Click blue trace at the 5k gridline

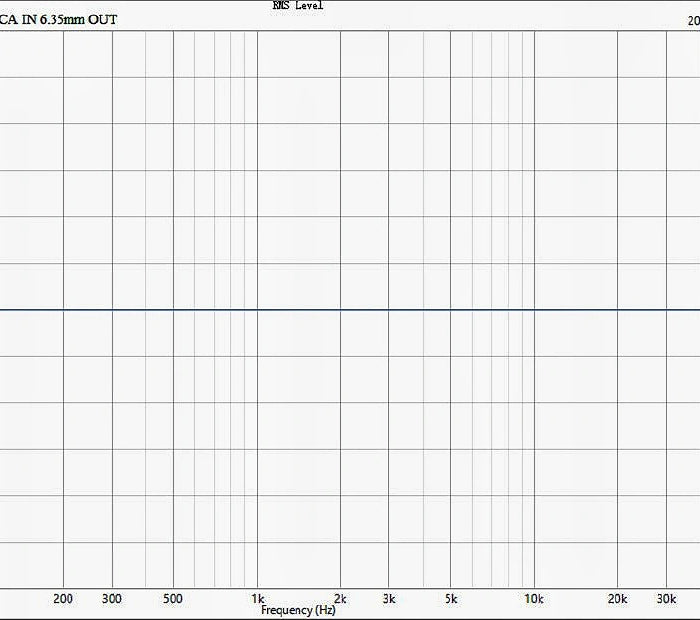click(451, 310)
